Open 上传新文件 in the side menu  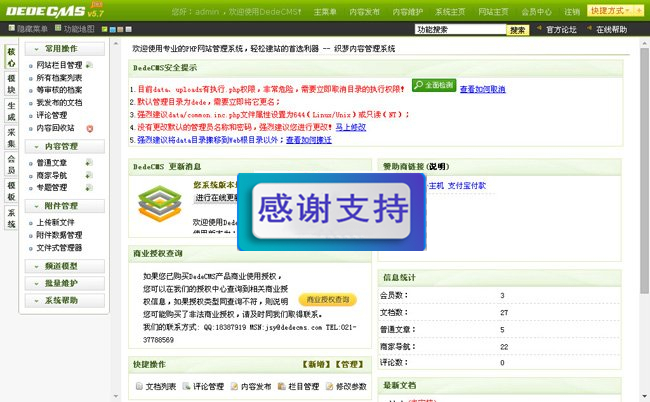(x=56, y=223)
